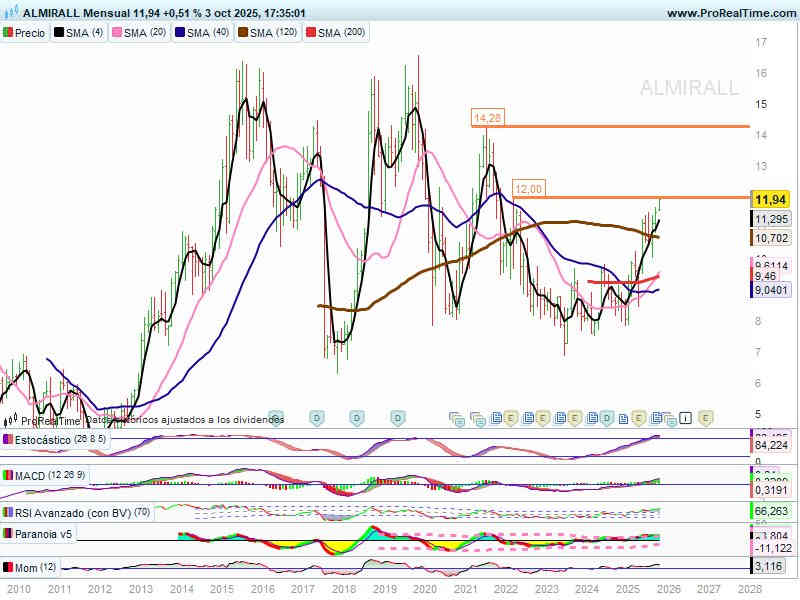Toggle the SMA (40) moving average legend
The image size is (800, 600).
point(202,33)
